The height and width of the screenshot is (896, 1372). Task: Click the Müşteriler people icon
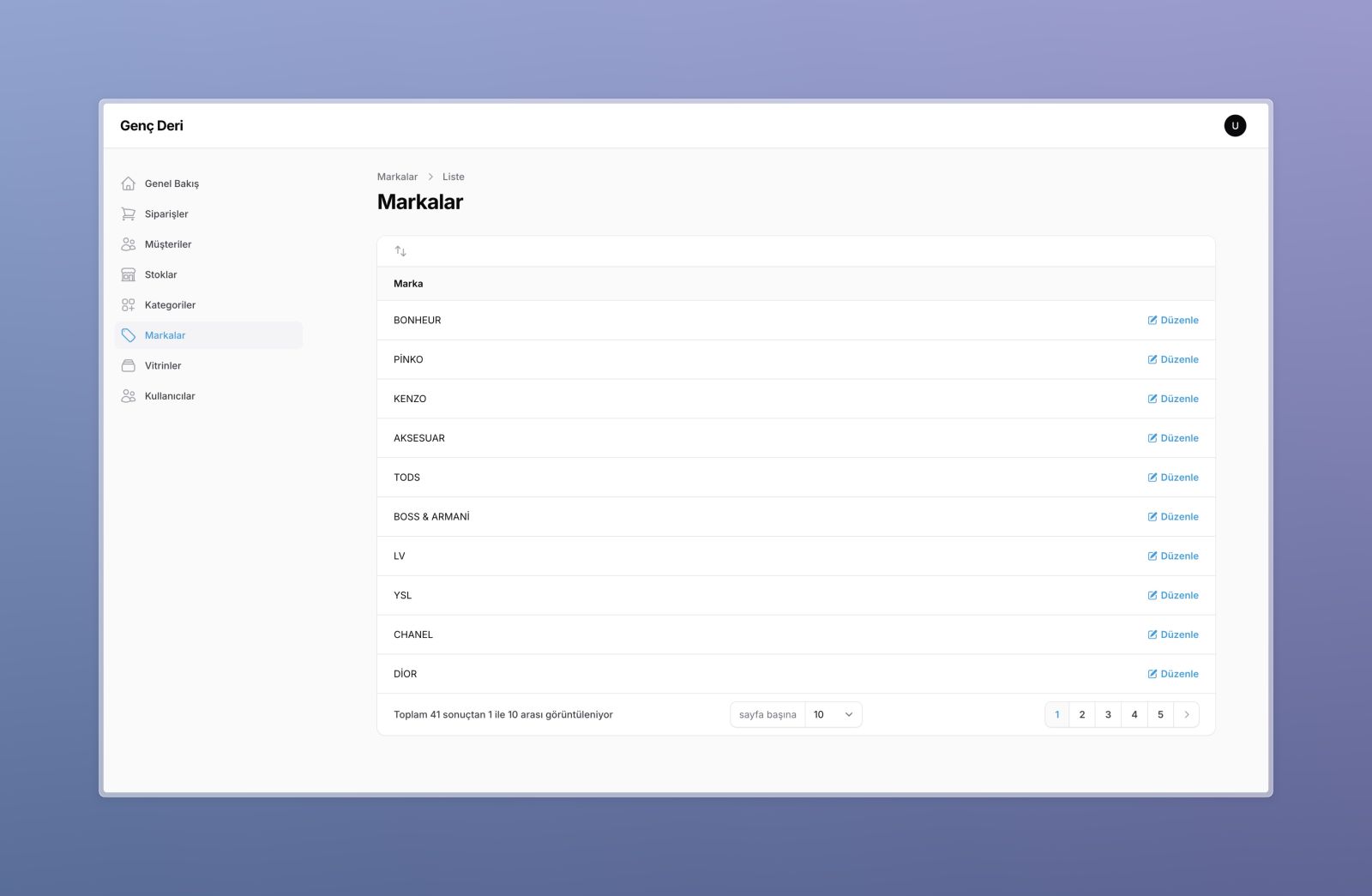[x=129, y=244]
